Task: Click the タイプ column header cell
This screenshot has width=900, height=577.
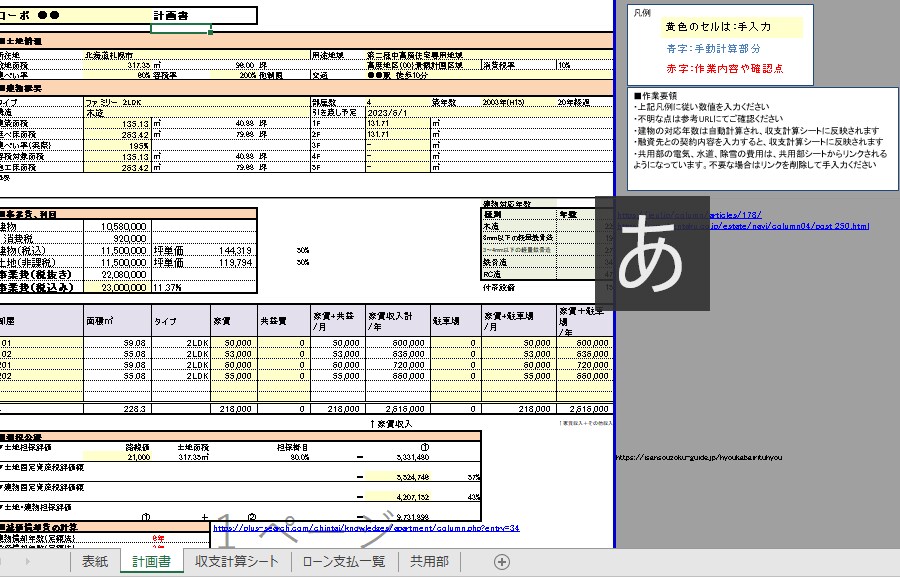Action: [181, 321]
